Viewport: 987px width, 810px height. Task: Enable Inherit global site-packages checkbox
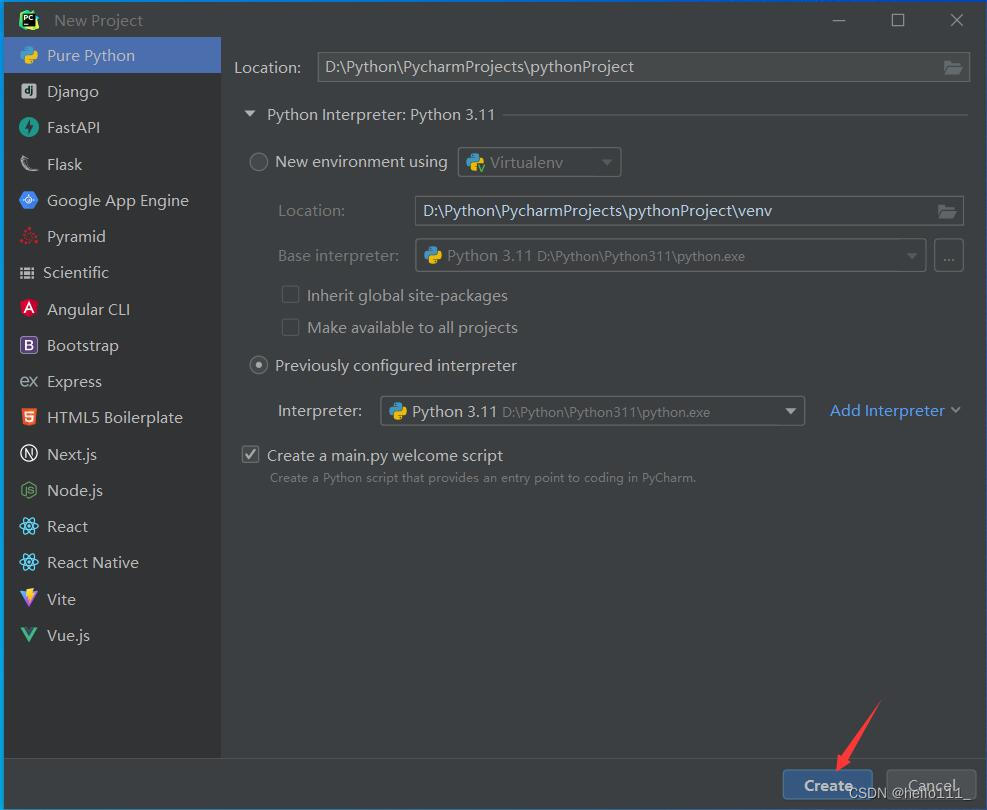[x=290, y=295]
